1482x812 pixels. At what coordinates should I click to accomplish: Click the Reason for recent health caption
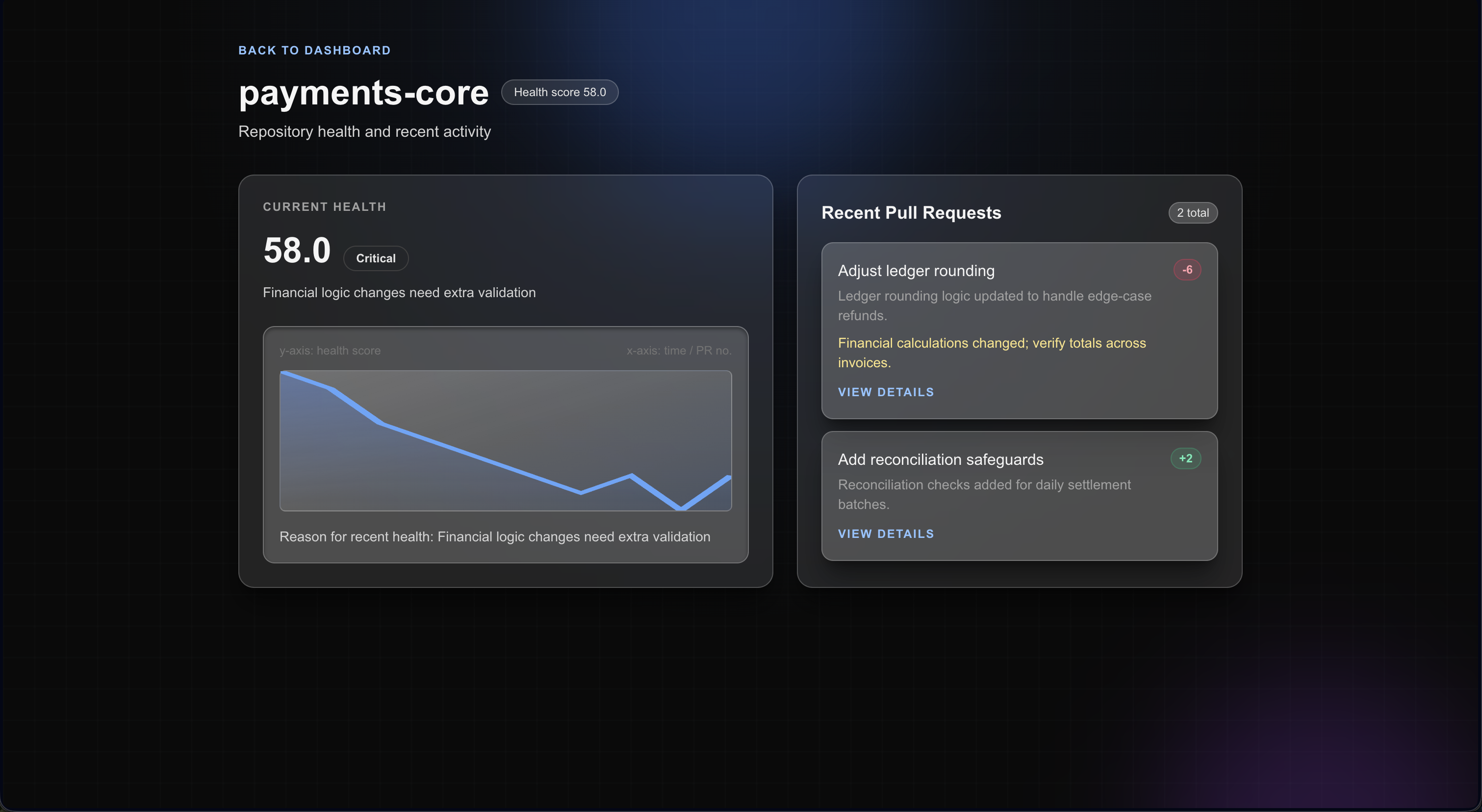pyautogui.click(x=494, y=536)
